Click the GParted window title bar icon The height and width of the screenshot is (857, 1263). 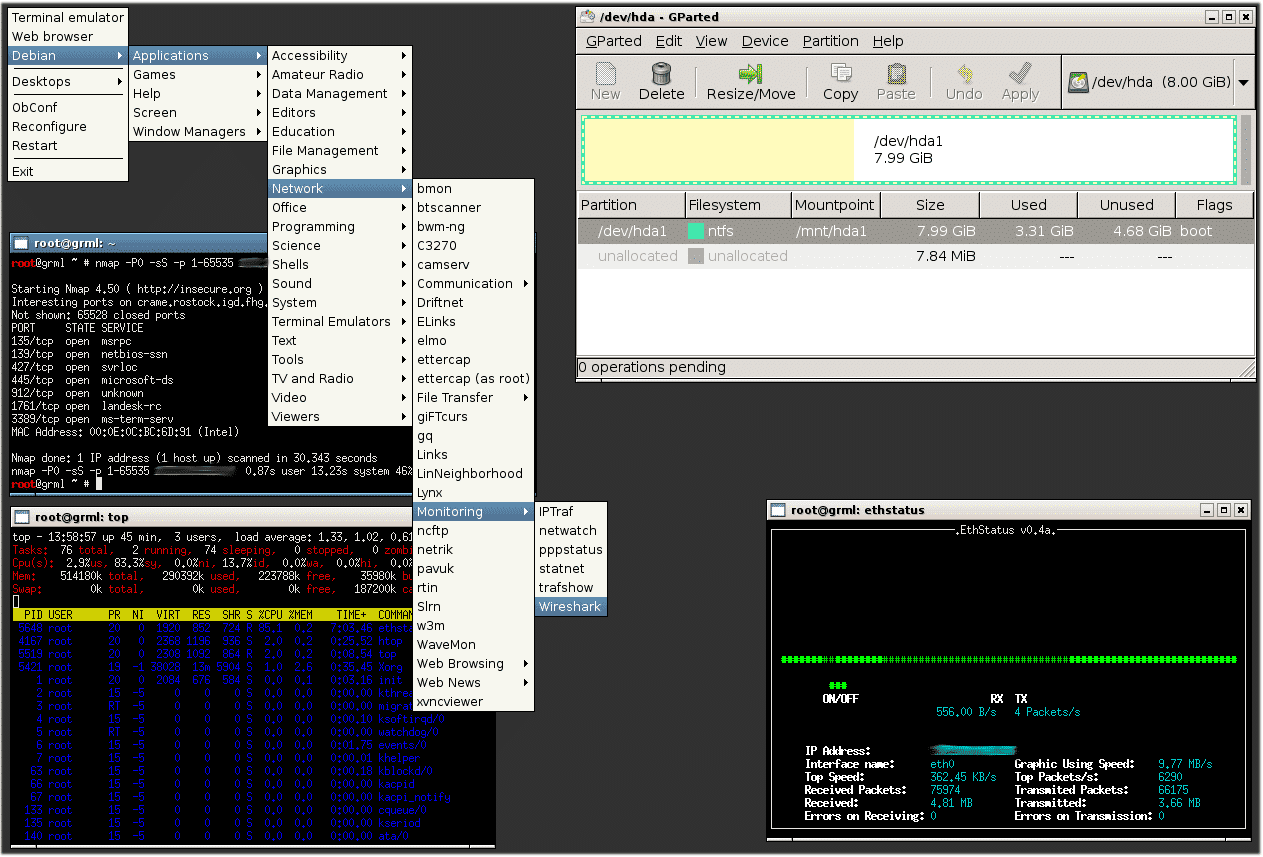(x=587, y=17)
